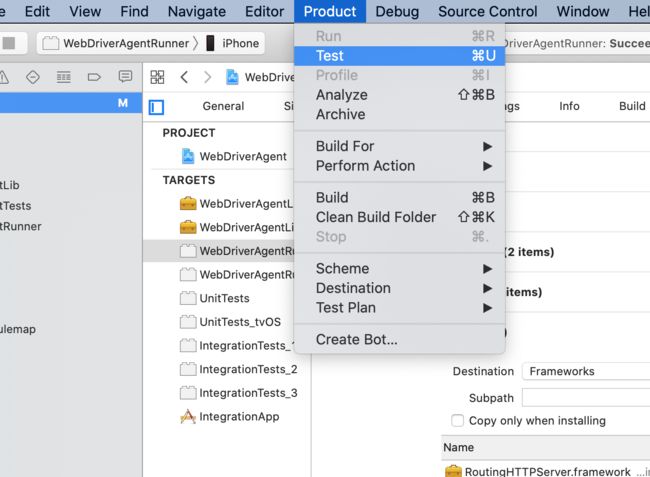Expand the Scheme submenu
650x477 pixels.
[x=400, y=269]
